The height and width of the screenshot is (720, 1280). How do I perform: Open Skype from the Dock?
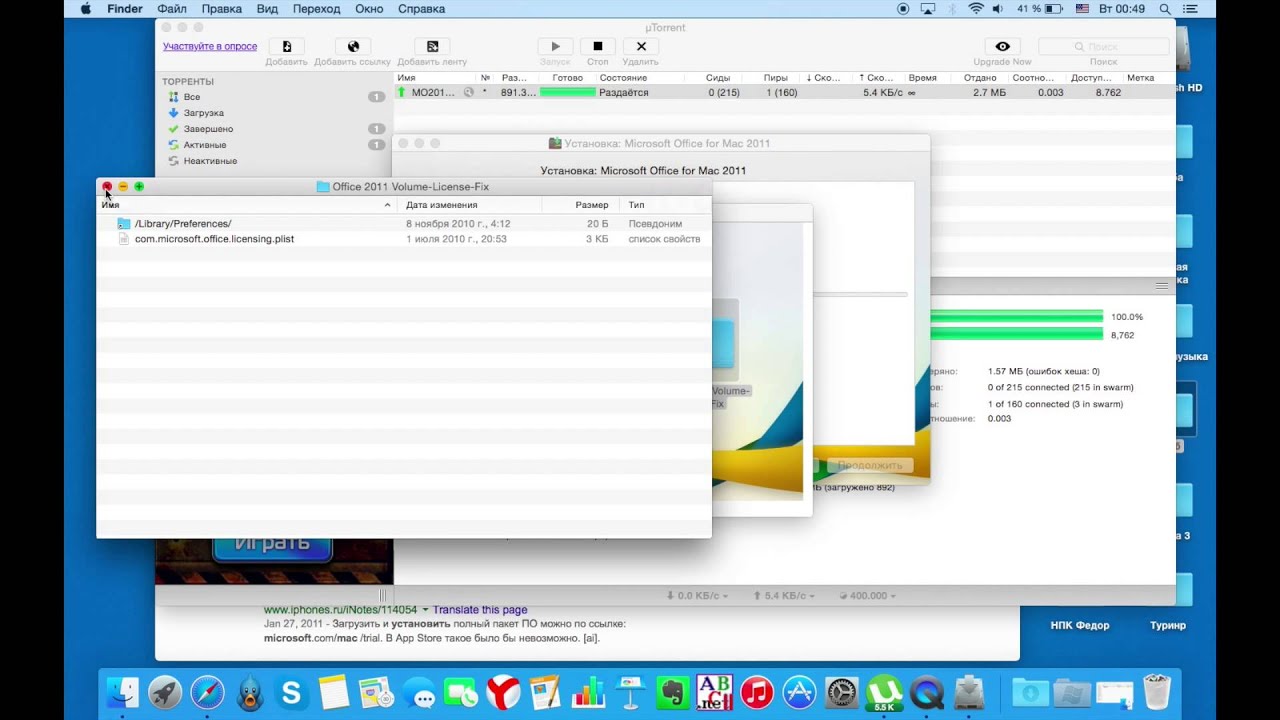pyautogui.click(x=292, y=692)
